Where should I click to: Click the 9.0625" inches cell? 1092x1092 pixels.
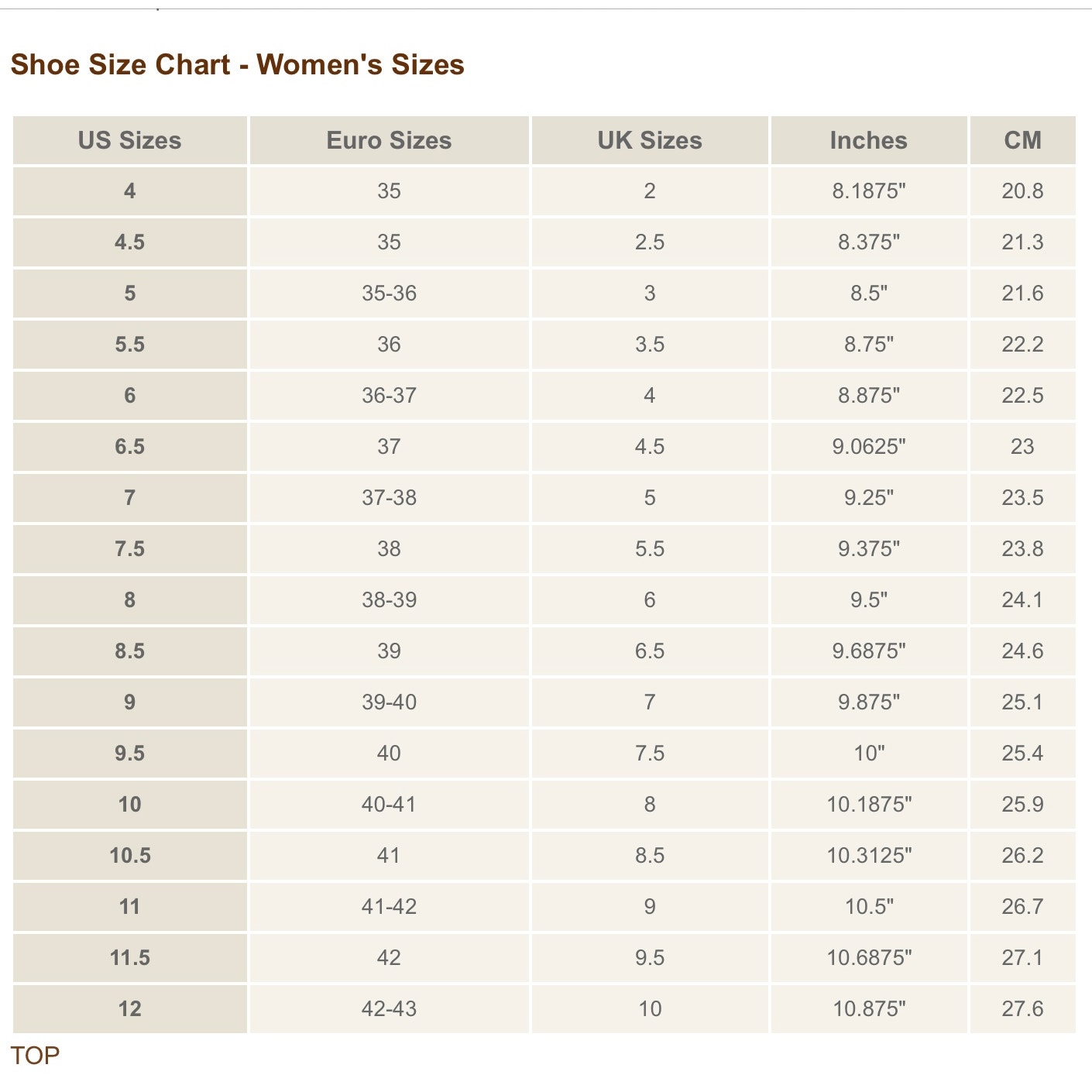pos(869,446)
